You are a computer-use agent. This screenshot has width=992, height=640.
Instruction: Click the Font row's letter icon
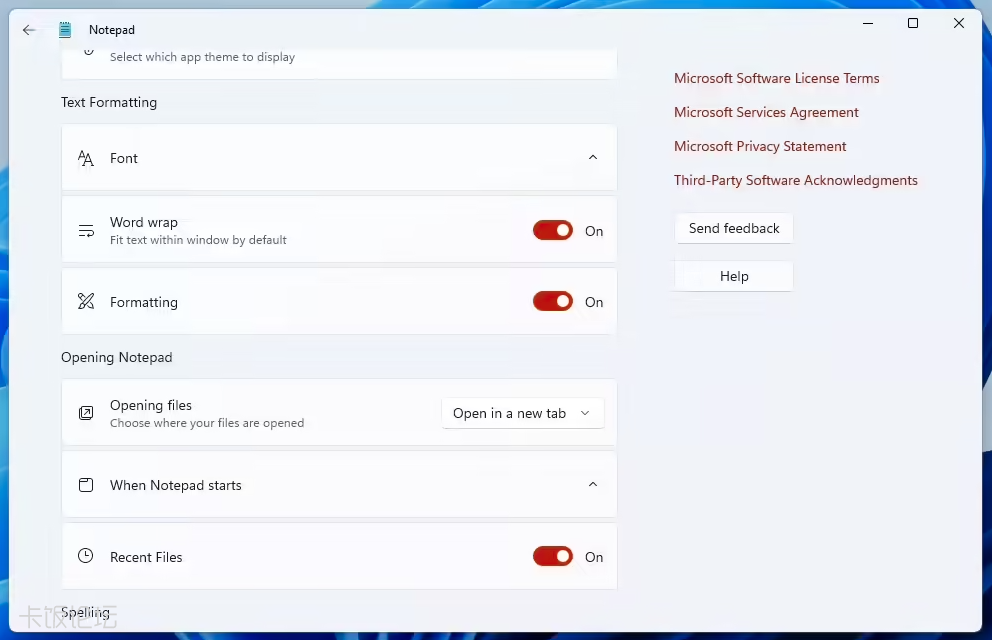(x=85, y=158)
